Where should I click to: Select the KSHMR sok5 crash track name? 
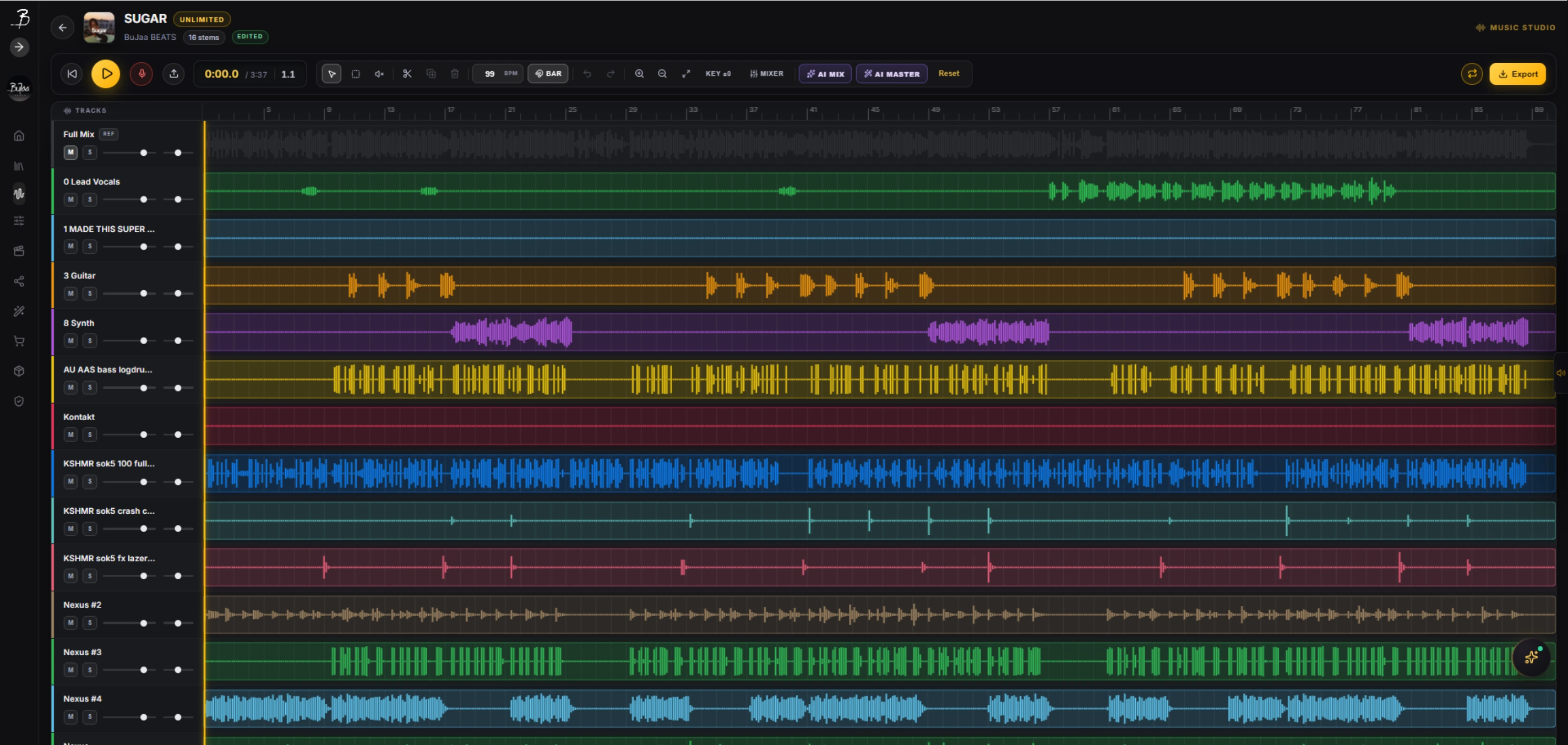[x=108, y=511]
